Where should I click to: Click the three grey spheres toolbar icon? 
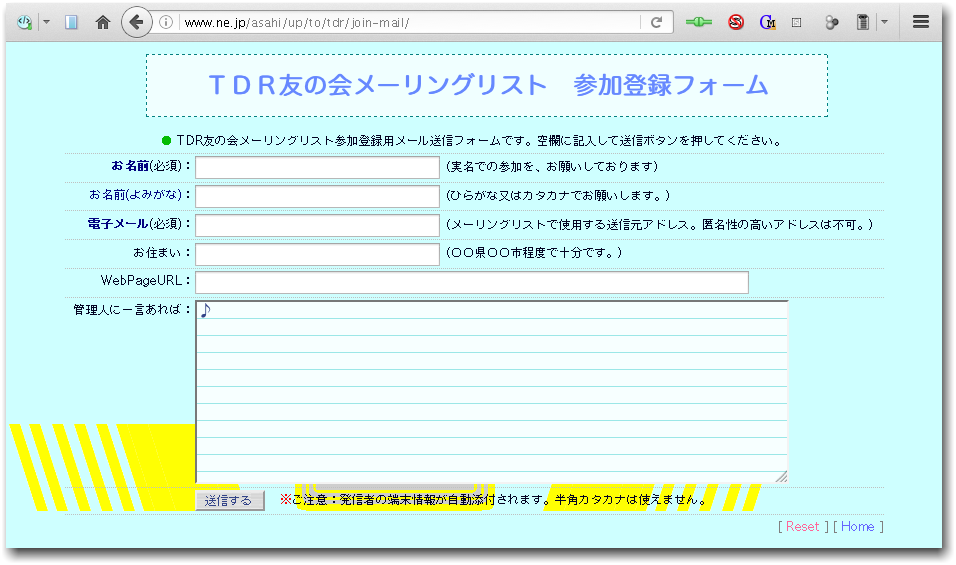click(x=830, y=22)
